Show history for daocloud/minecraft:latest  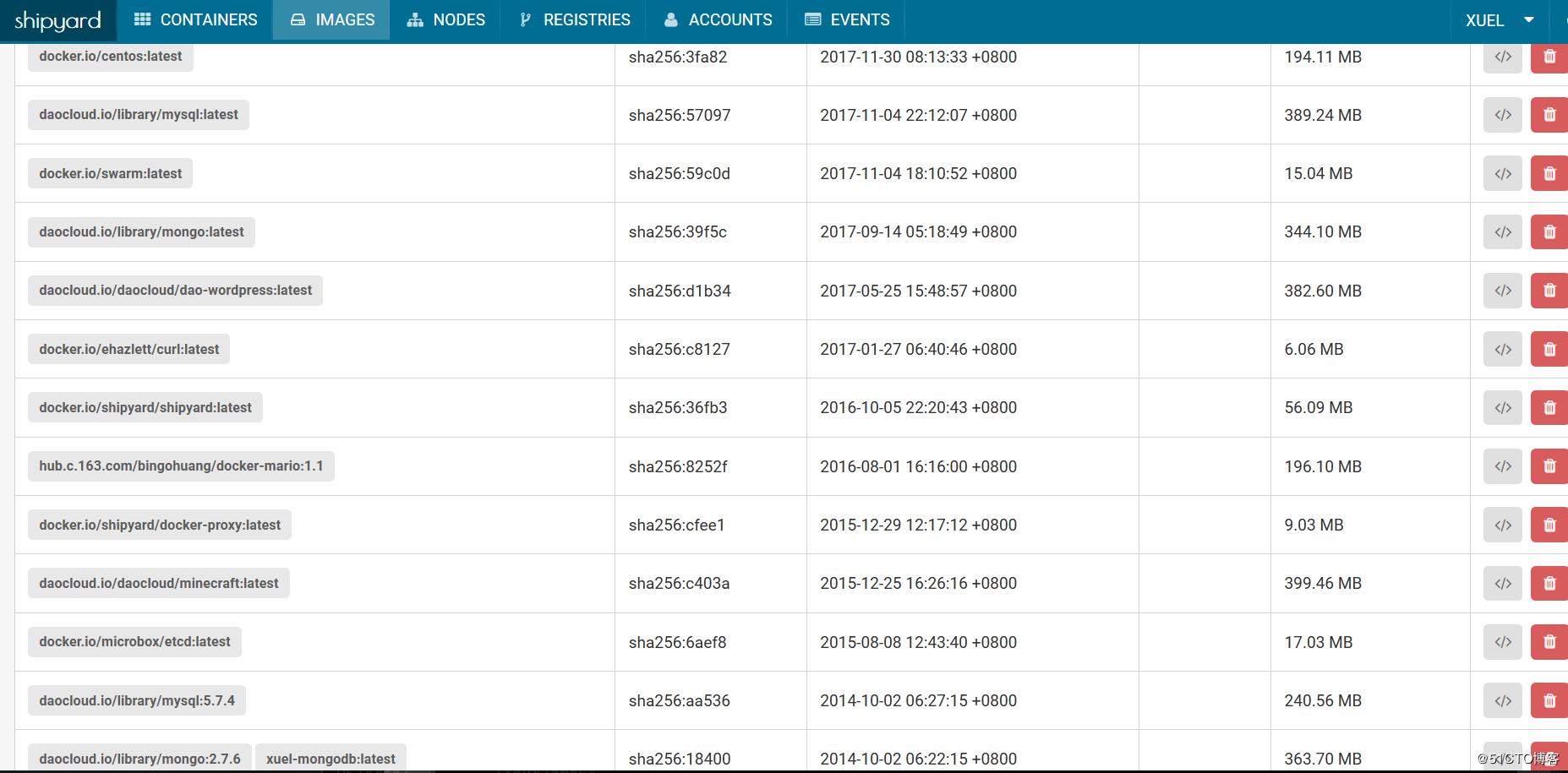click(x=1503, y=583)
